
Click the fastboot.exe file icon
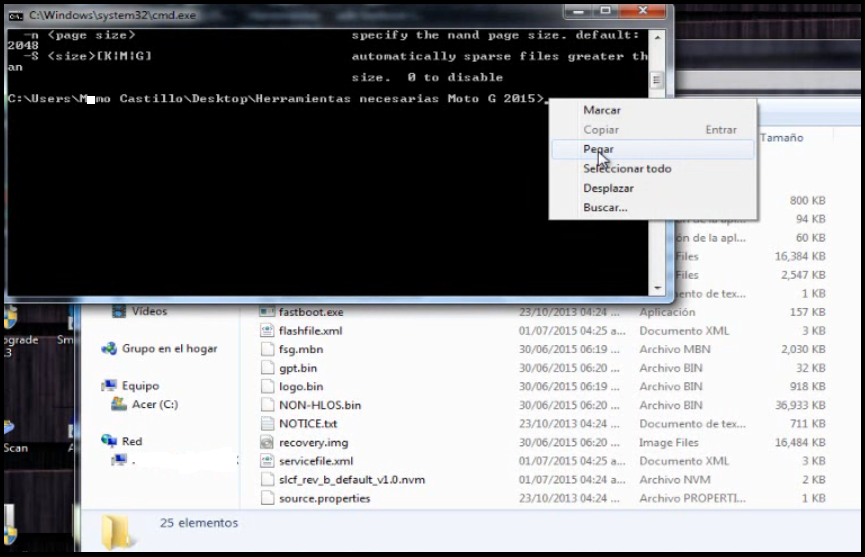click(x=267, y=312)
